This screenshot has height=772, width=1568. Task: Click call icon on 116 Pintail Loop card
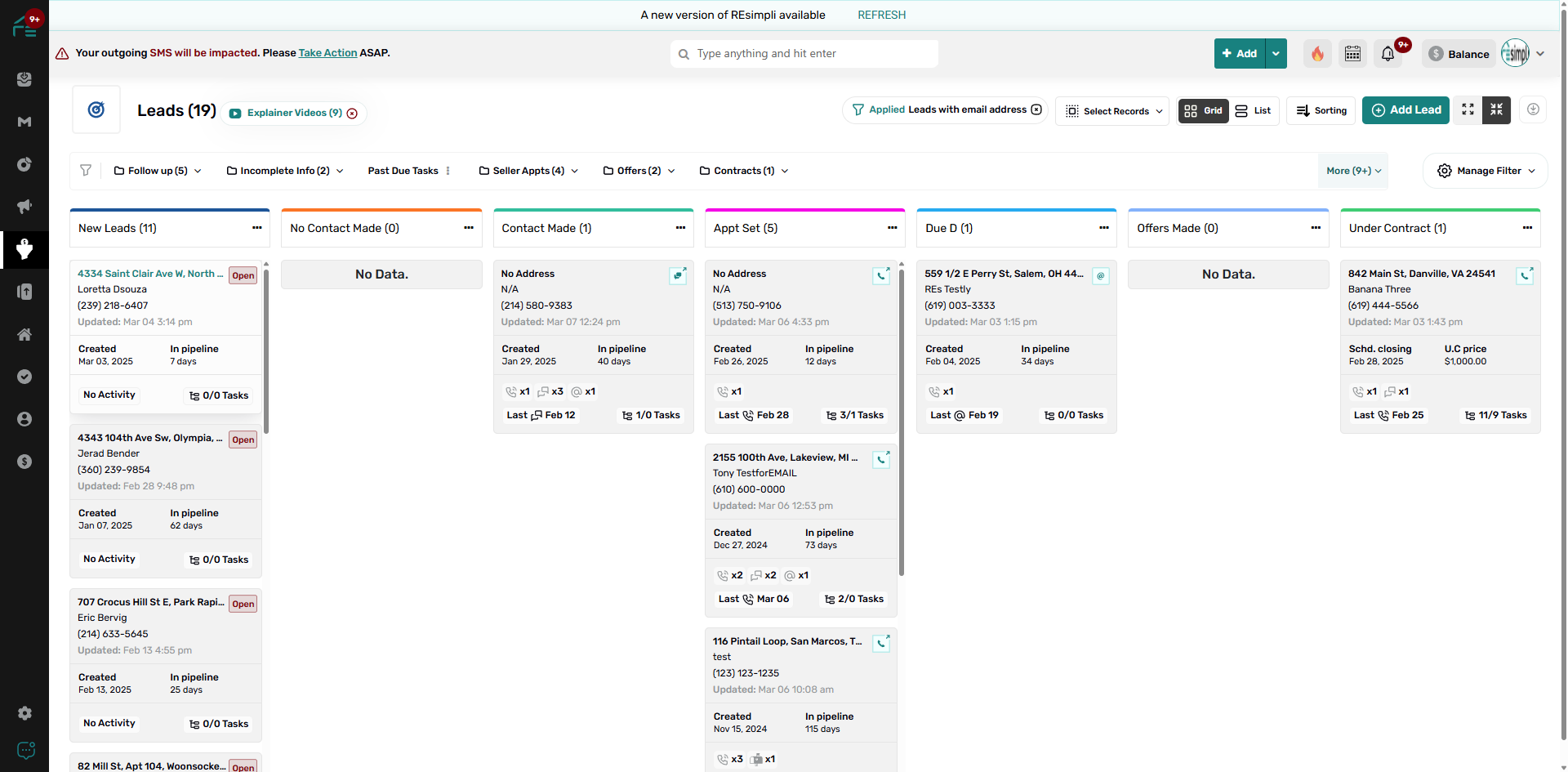(882, 643)
